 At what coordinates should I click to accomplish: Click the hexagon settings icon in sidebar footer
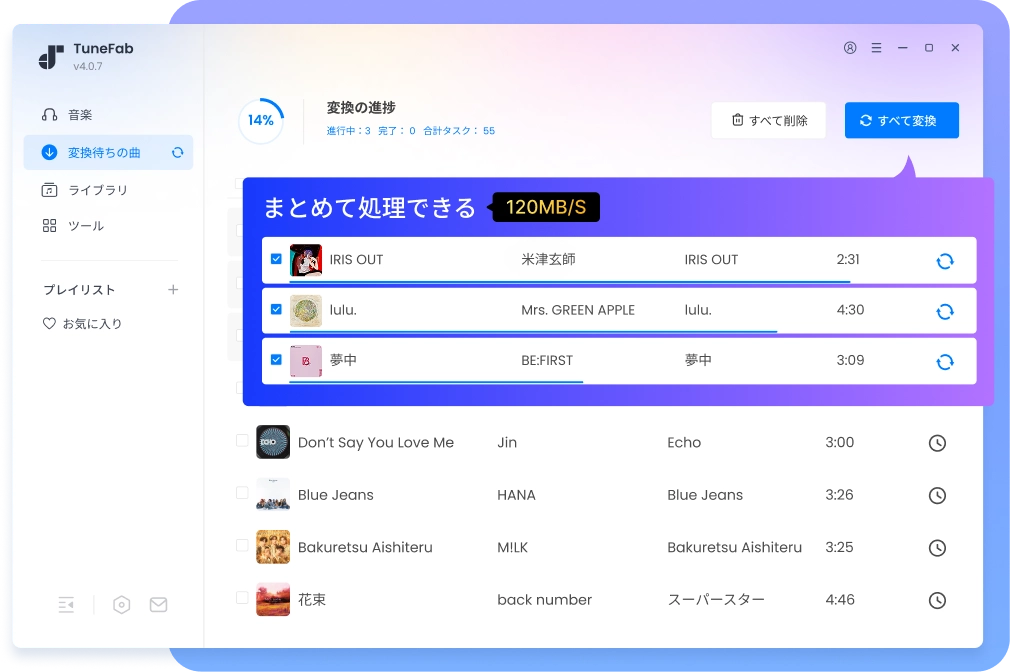122,605
